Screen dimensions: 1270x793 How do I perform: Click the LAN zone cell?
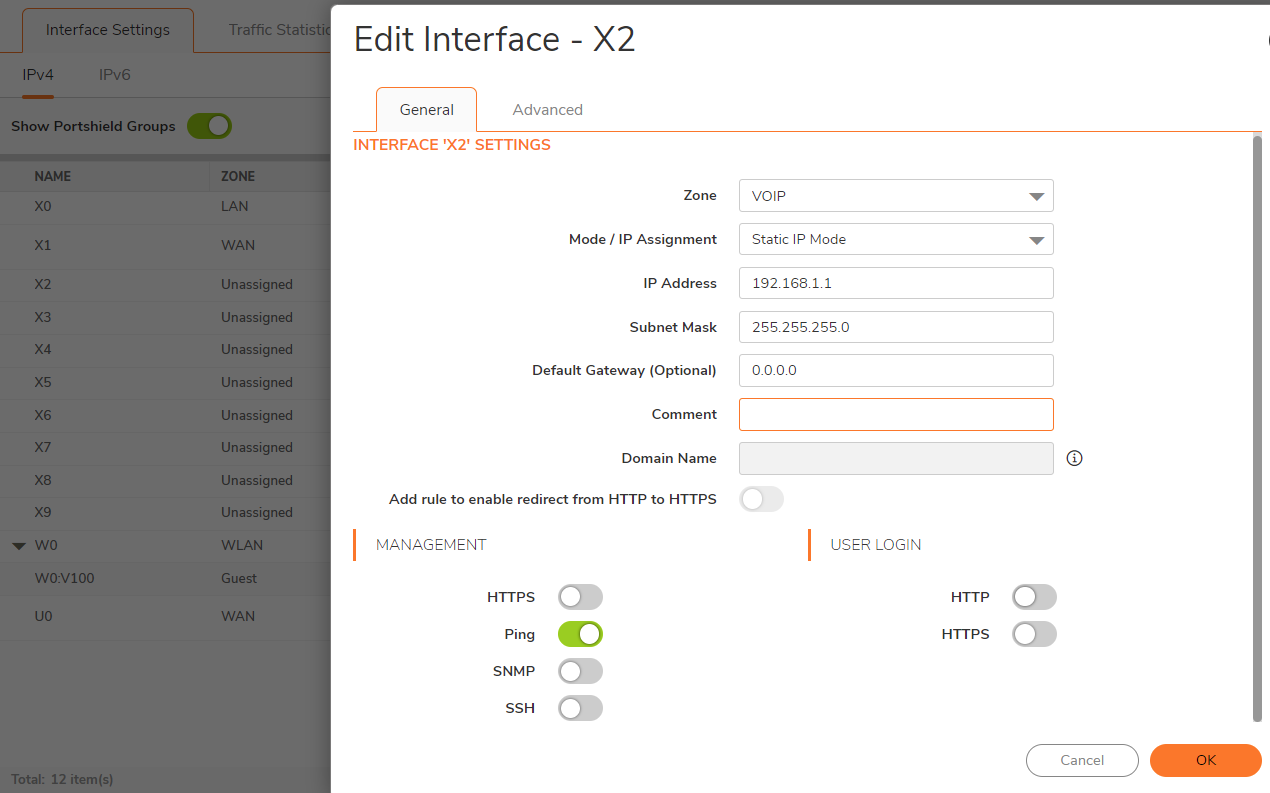[235, 207]
